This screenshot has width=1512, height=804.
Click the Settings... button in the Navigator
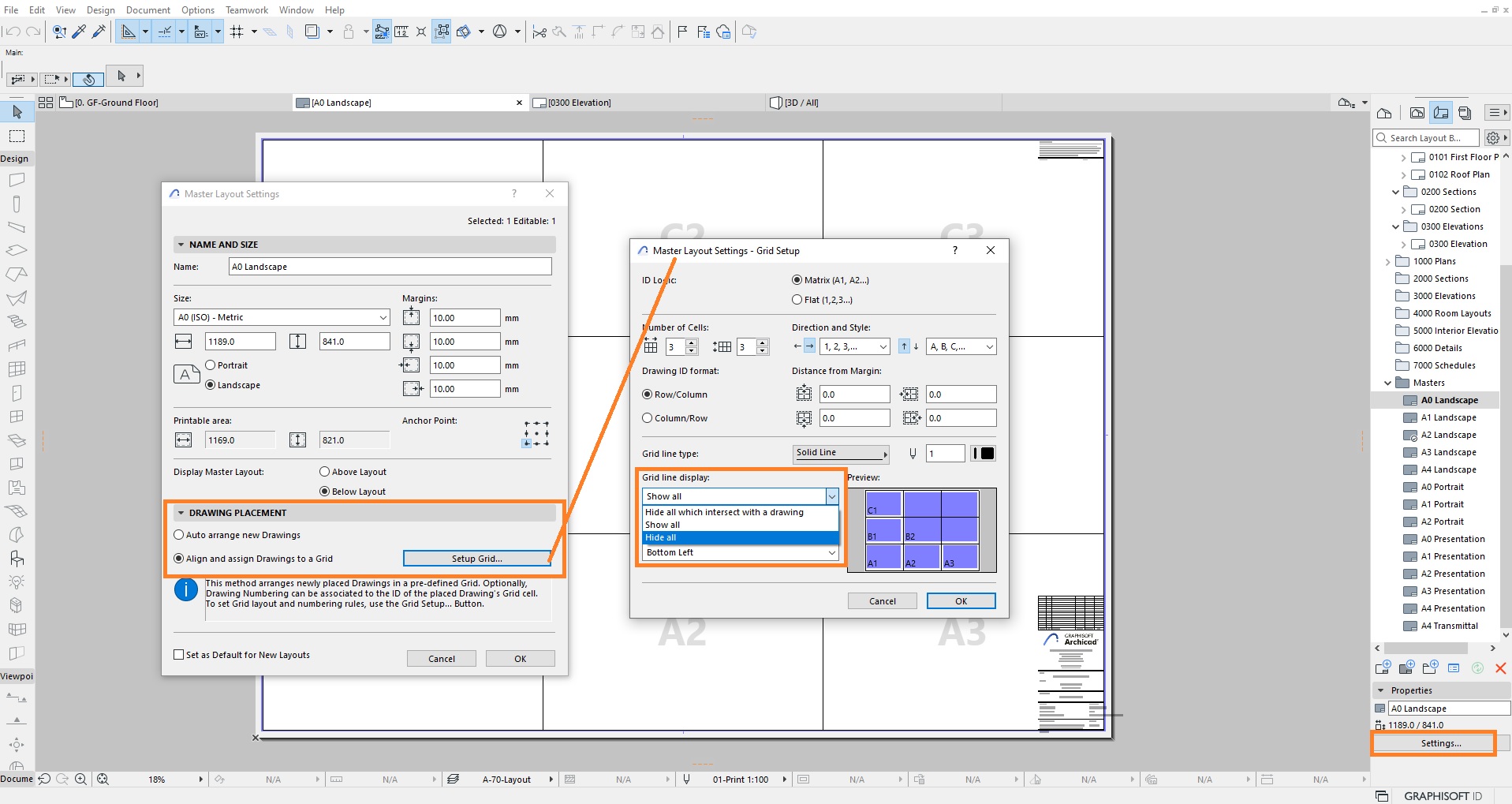point(1440,743)
